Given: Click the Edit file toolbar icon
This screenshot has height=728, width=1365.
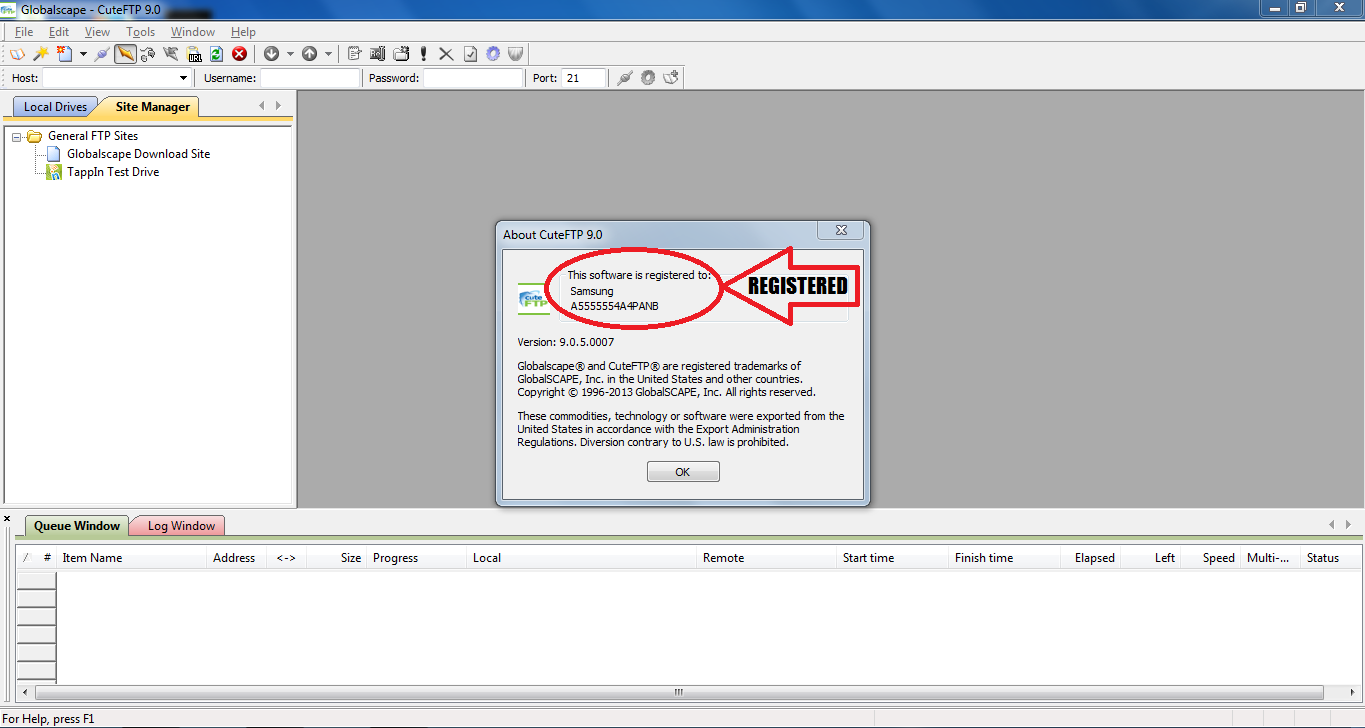Looking at the screenshot, I should [x=354, y=54].
